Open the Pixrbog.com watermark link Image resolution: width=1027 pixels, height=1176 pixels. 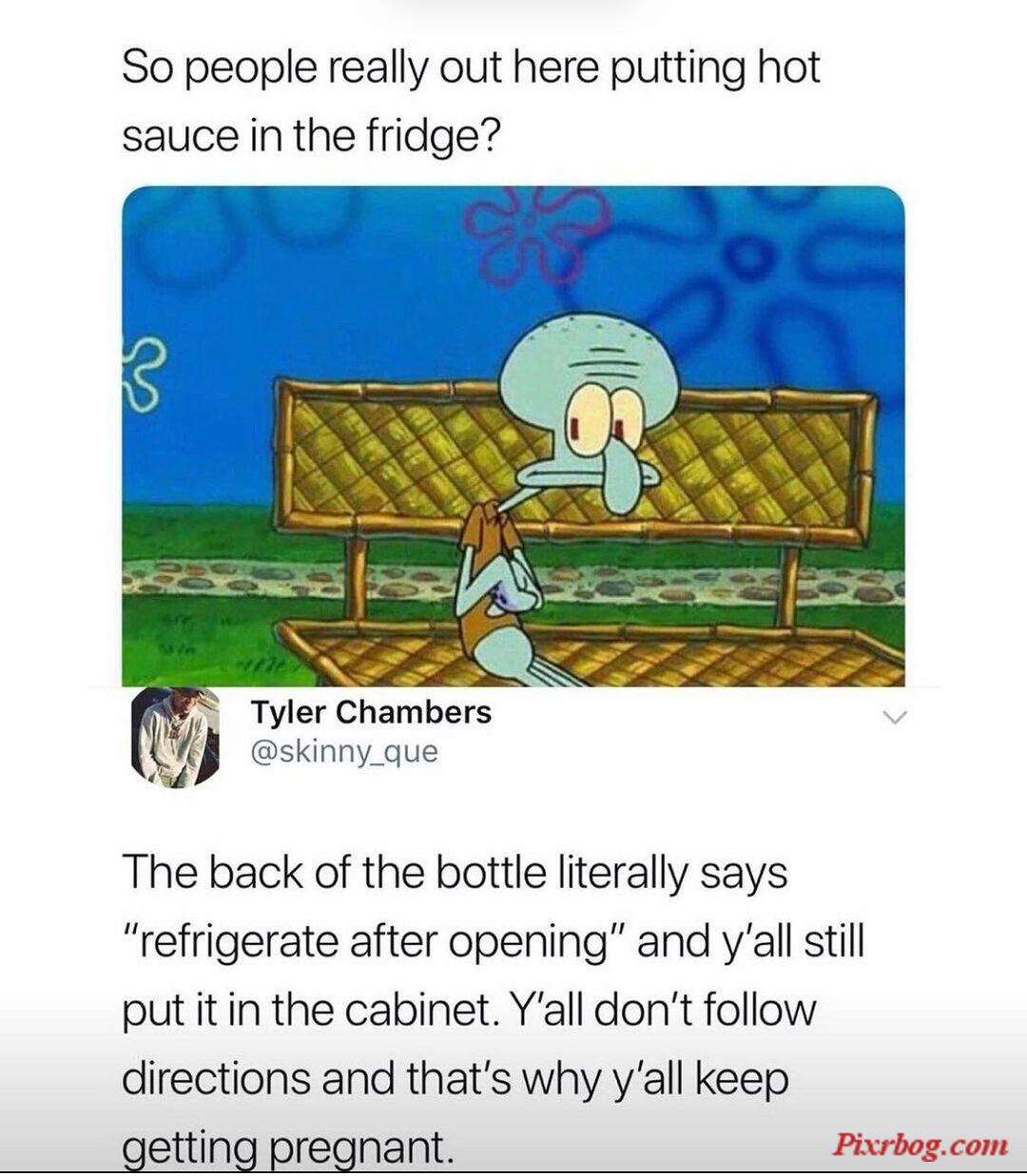[920, 1144]
